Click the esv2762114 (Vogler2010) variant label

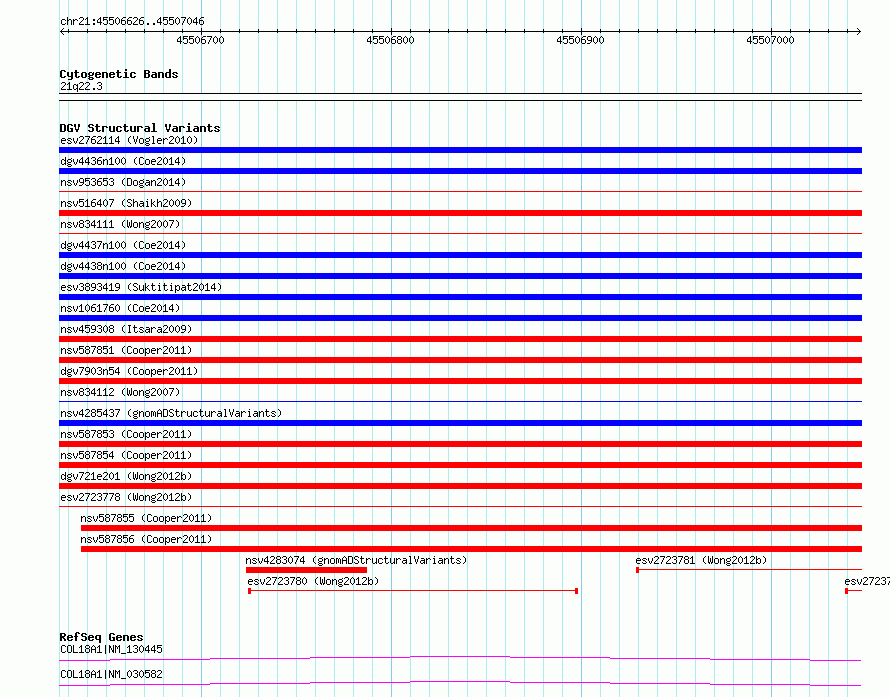click(x=129, y=140)
